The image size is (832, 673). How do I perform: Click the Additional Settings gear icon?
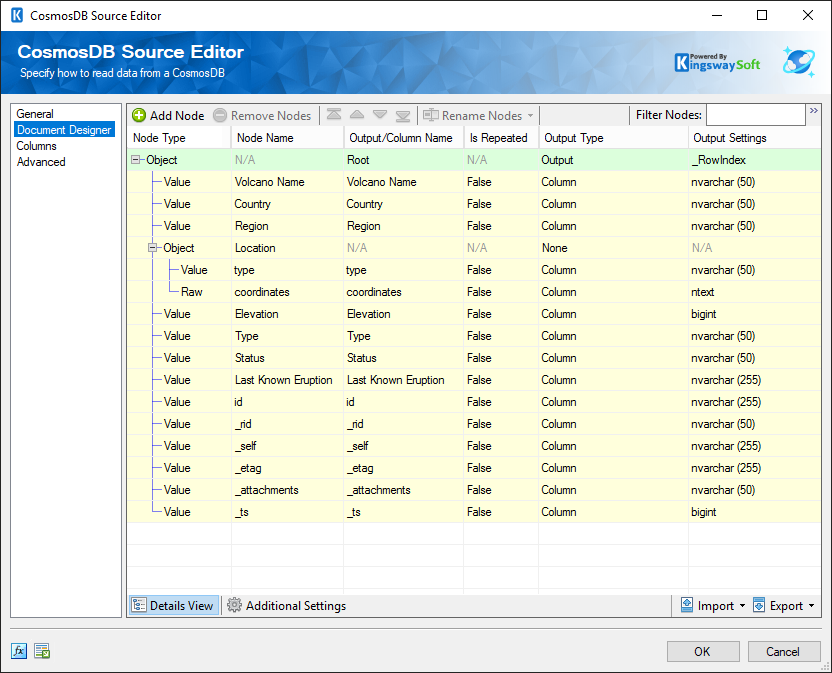[234, 605]
